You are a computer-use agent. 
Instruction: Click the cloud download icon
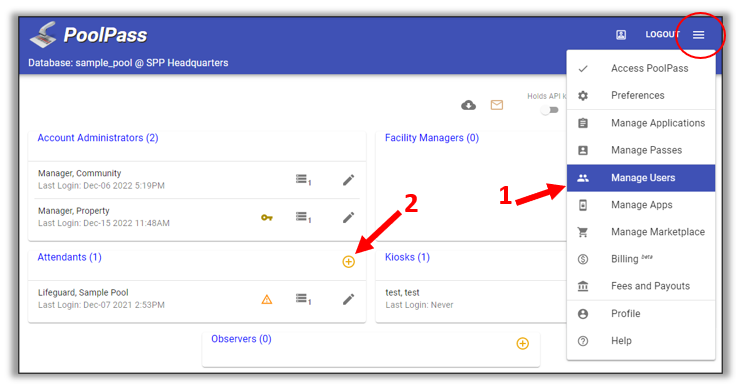point(468,105)
